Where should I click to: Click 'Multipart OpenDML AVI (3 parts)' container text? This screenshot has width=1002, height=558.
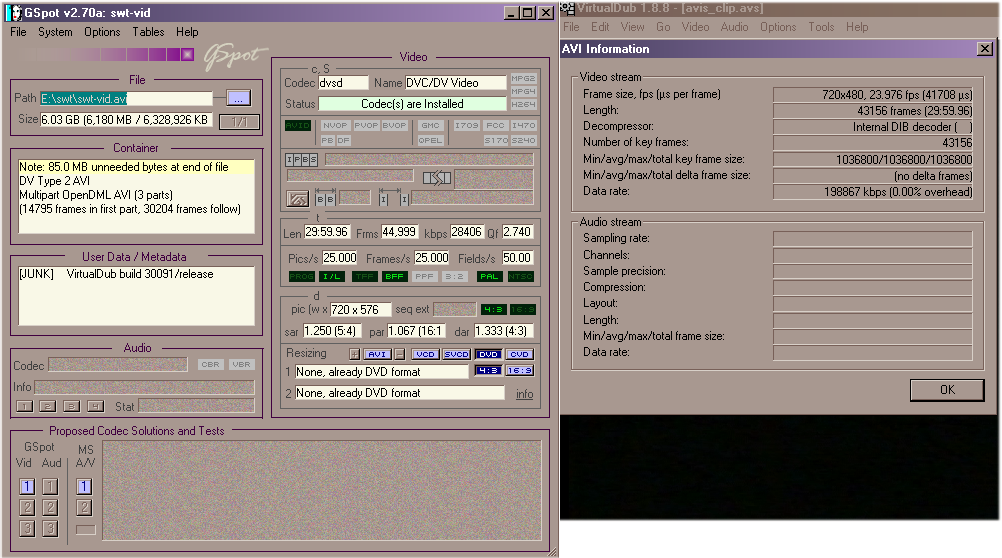[x=96, y=195]
